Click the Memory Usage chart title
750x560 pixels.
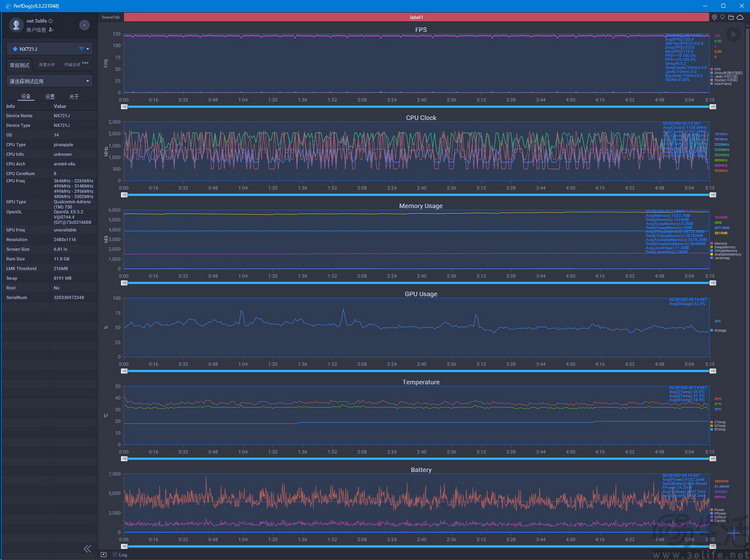tap(421, 206)
